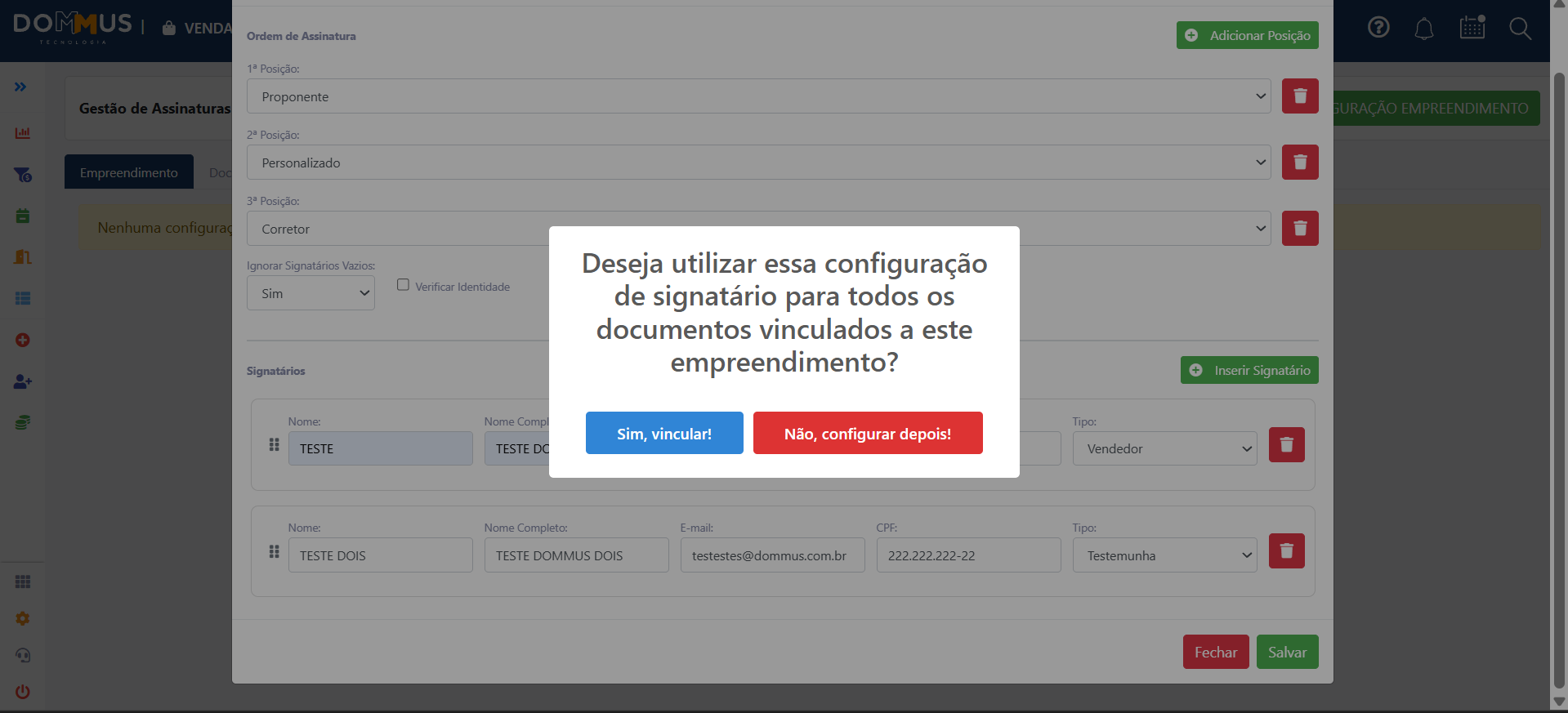Viewport: 1568px width, 713px height.
Task: Open the settings gear sidebar icon
Action: pos(23,619)
